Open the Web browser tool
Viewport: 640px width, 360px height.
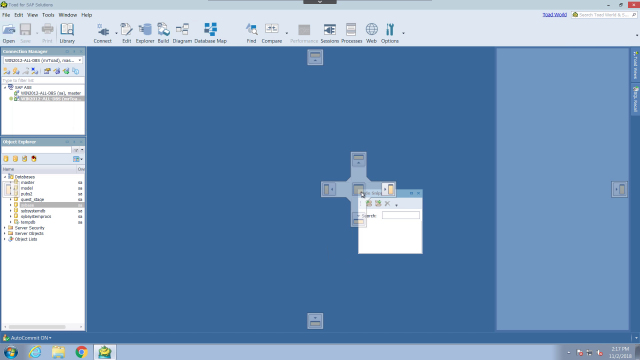[371, 33]
